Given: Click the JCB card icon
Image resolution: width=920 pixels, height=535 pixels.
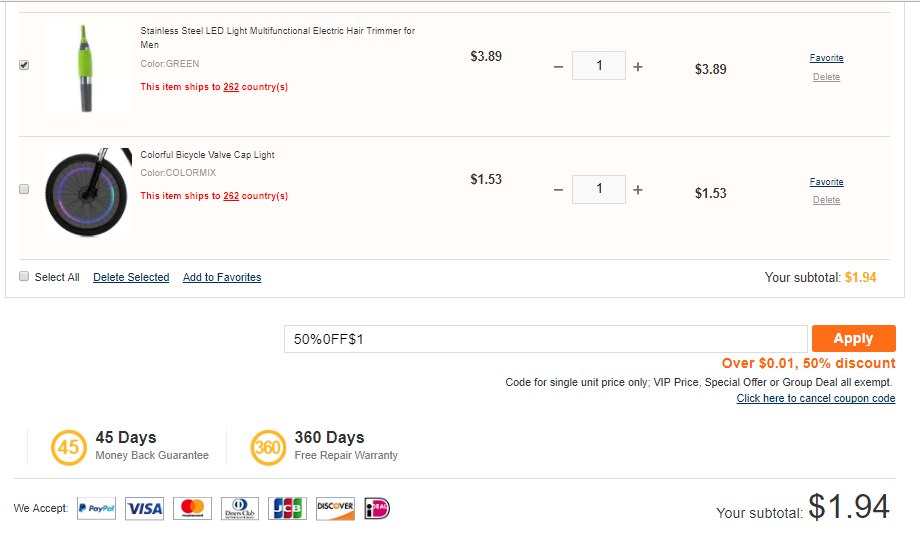Looking at the screenshot, I should [288, 509].
